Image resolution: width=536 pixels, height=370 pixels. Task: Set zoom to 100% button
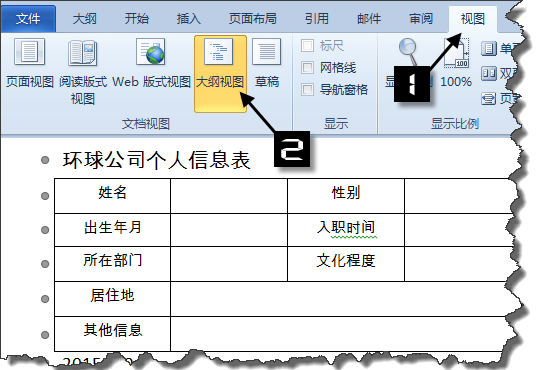(456, 63)
